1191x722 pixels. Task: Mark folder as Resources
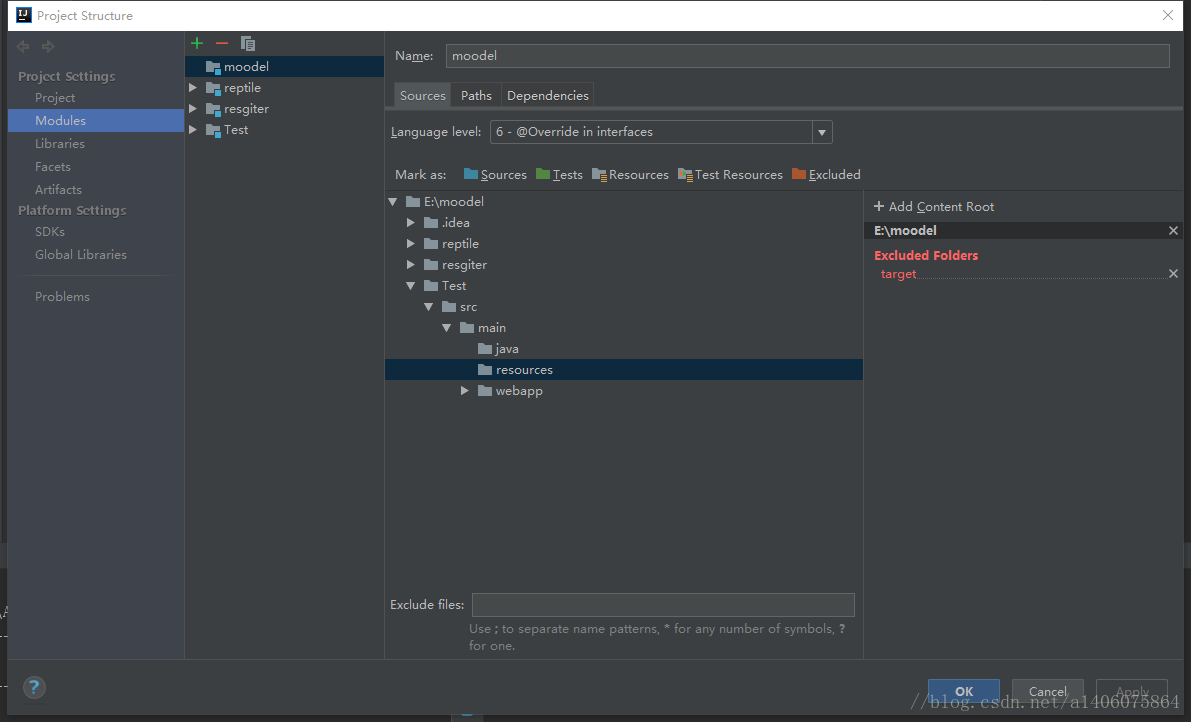[630, 175]
